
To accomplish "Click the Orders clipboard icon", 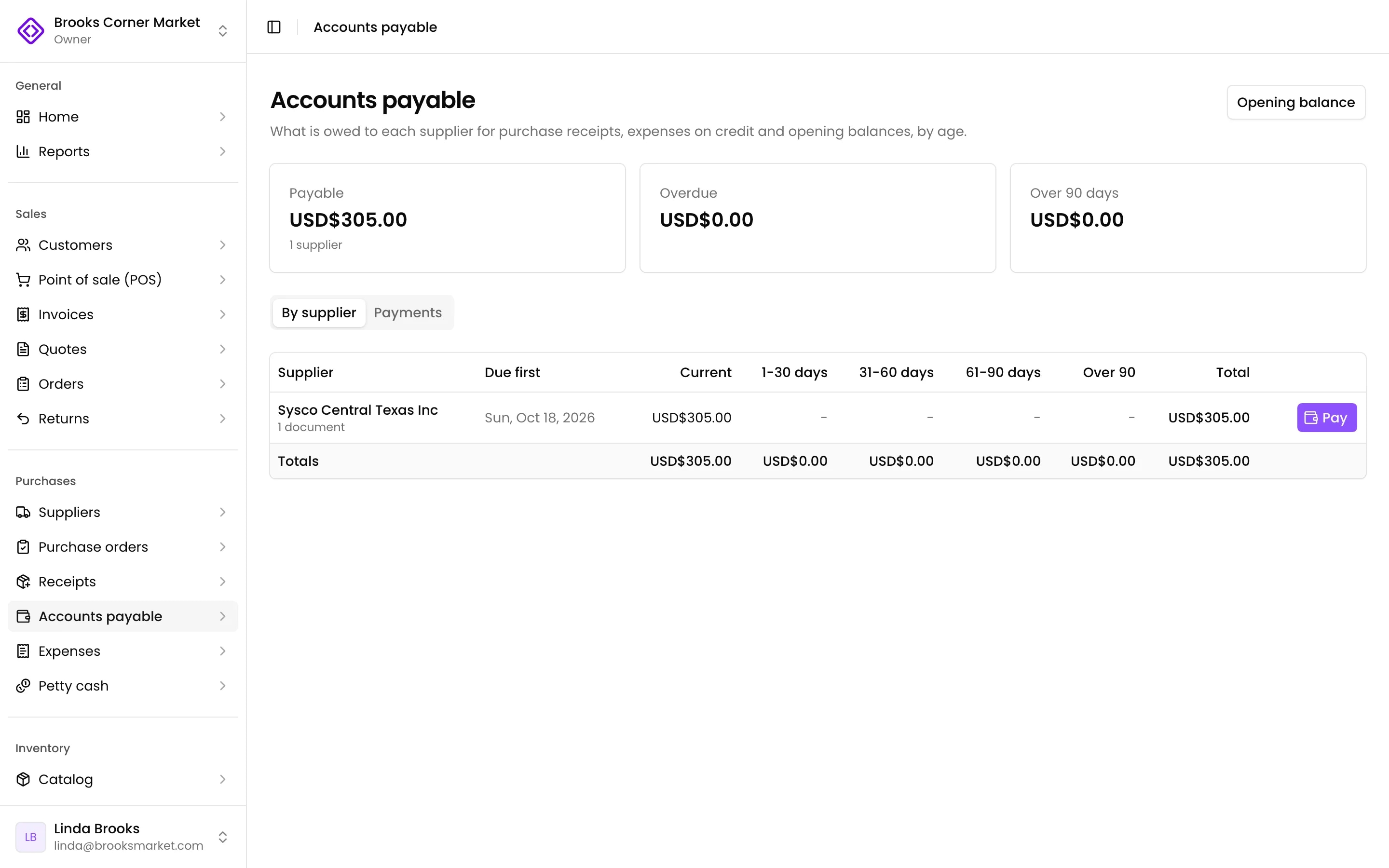I will (23, 384).
